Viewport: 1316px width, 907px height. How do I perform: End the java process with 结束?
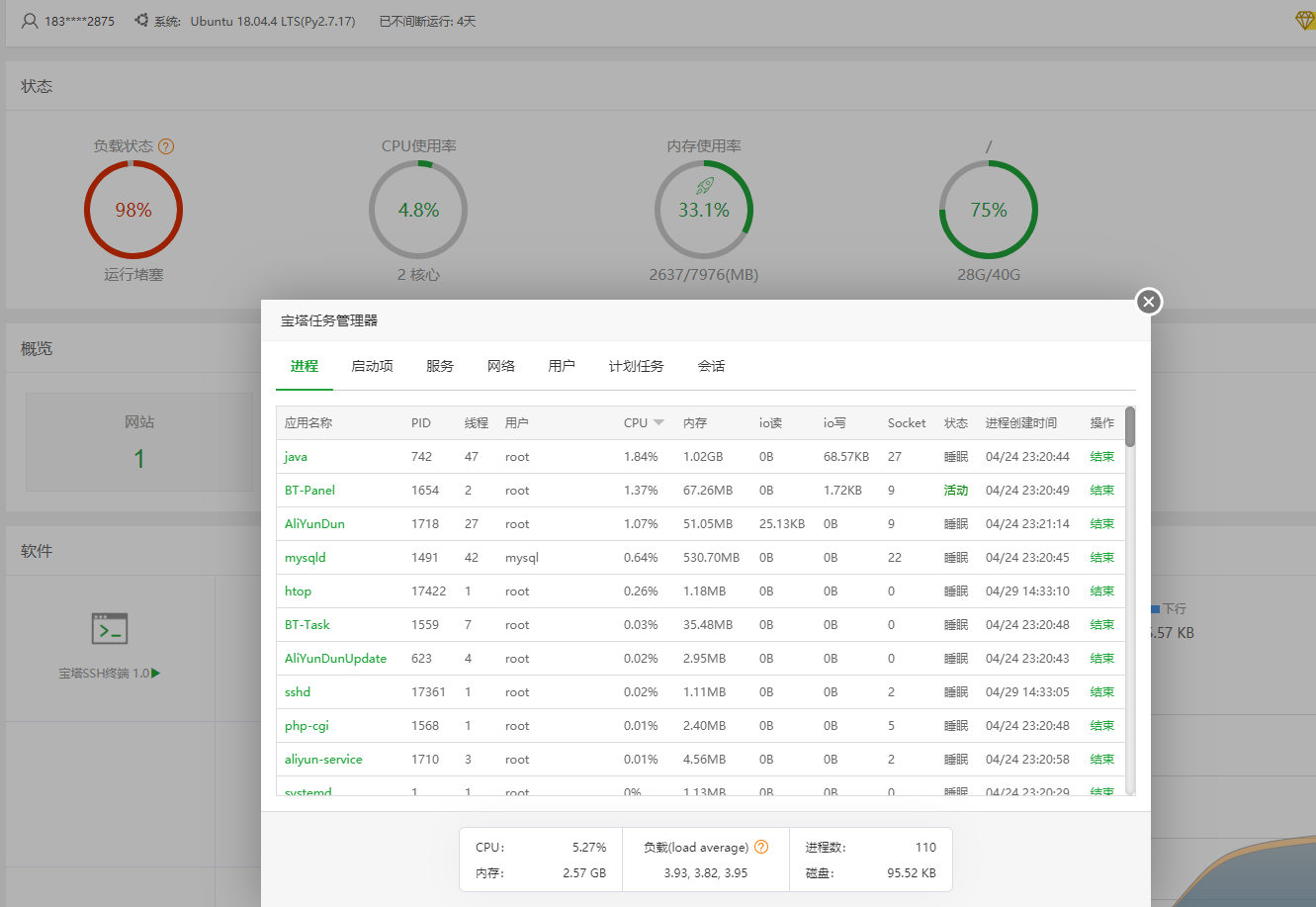[1101, 457]
